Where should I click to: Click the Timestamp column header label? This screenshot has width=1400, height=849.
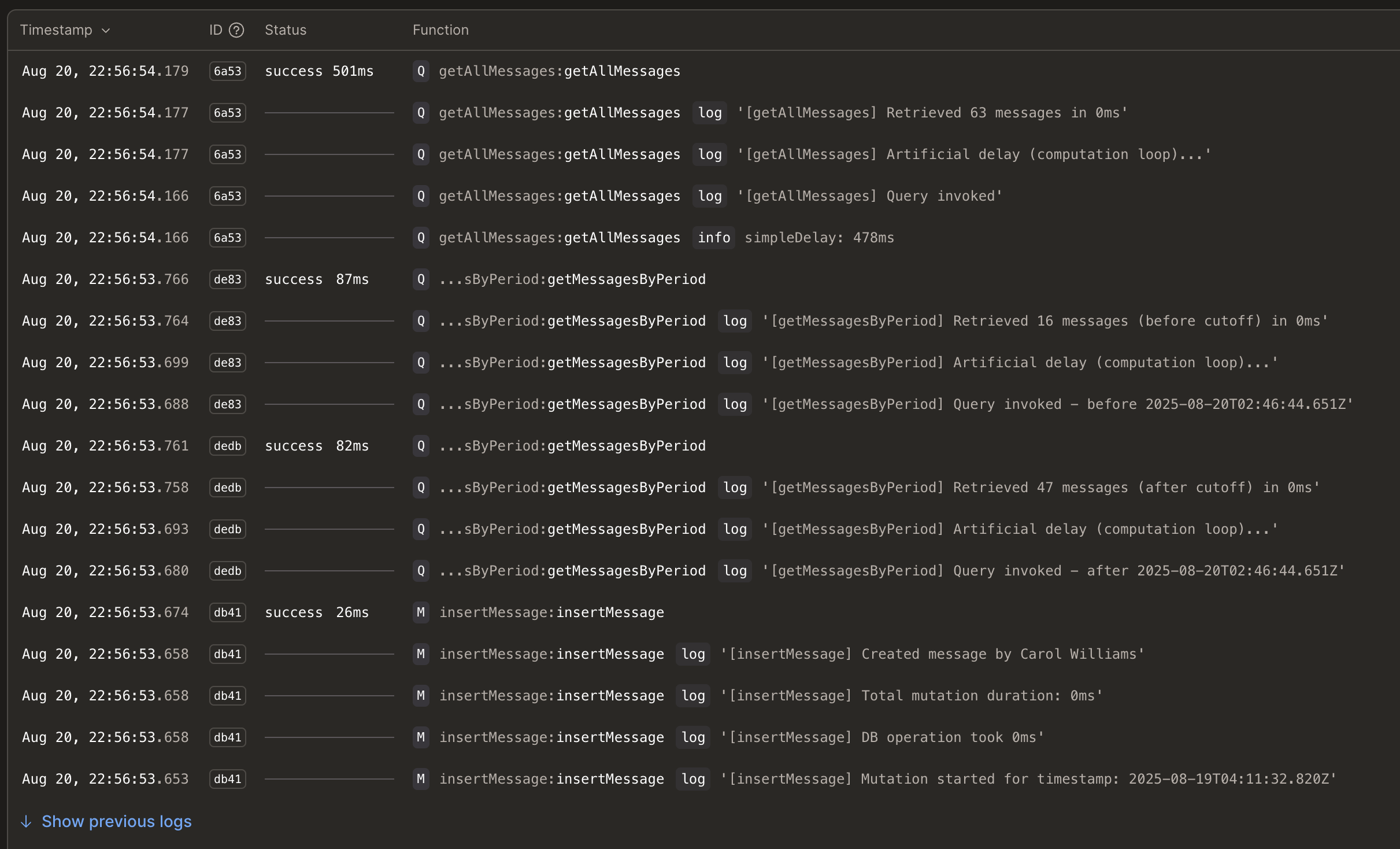click(x=56, y=30)
